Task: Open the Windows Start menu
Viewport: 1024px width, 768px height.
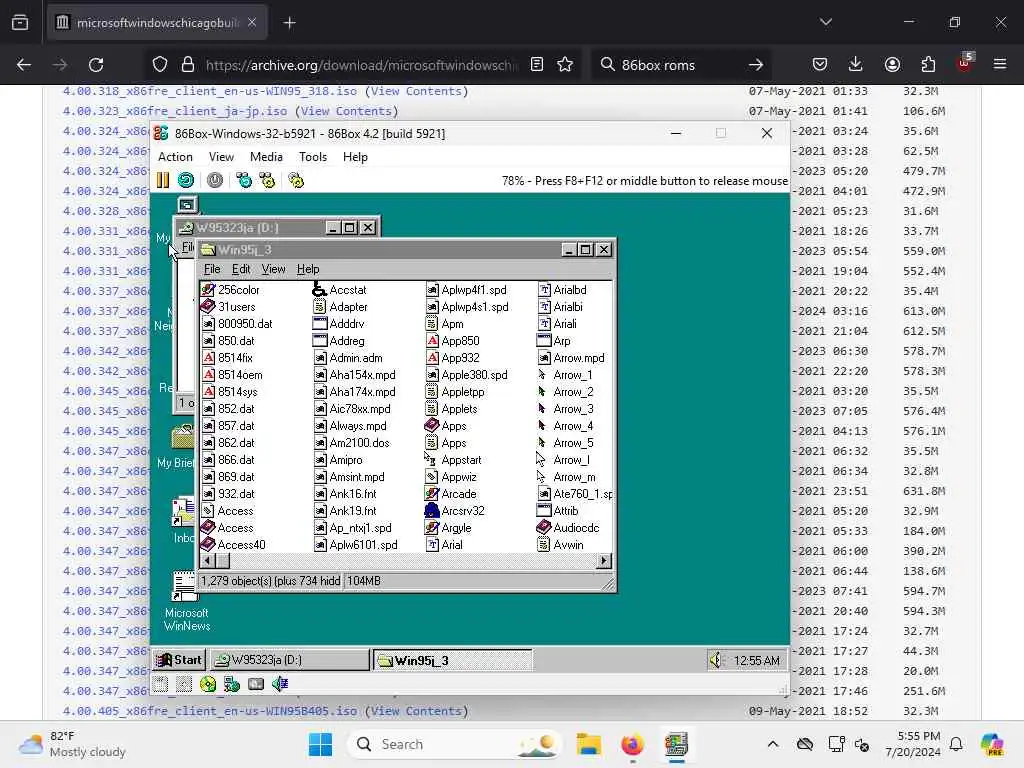Action: pos(320,744)
